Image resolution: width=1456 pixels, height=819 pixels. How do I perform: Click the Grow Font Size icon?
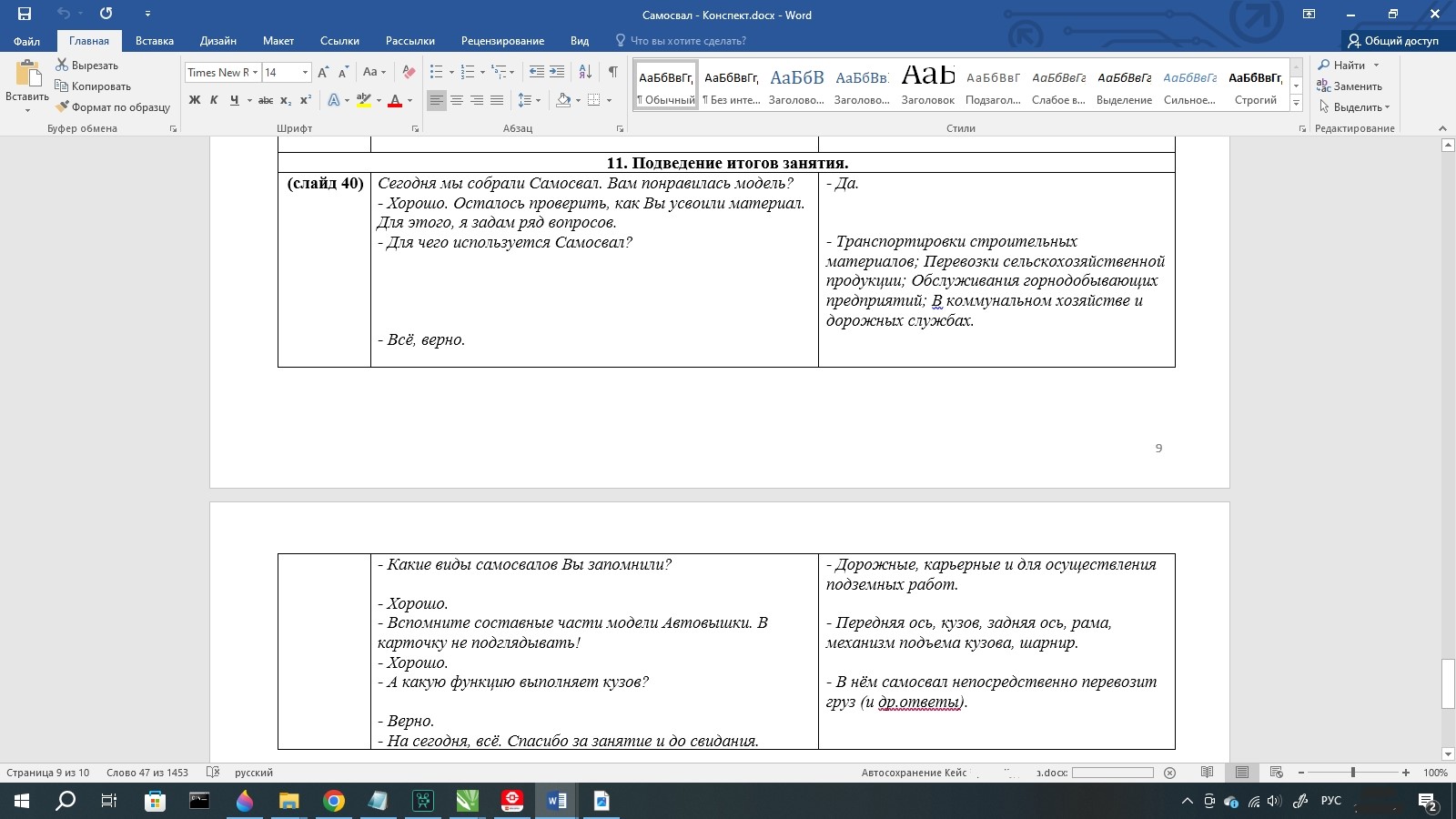click(x=323, y=72)
